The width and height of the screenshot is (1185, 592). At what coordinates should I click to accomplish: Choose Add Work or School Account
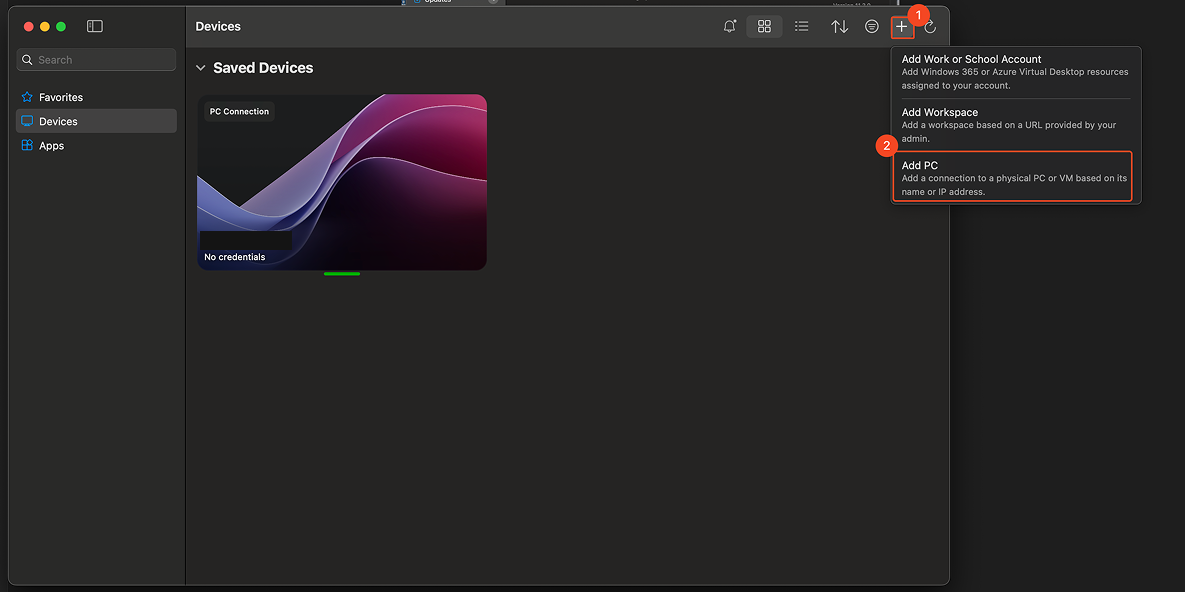click(1012, 70)
